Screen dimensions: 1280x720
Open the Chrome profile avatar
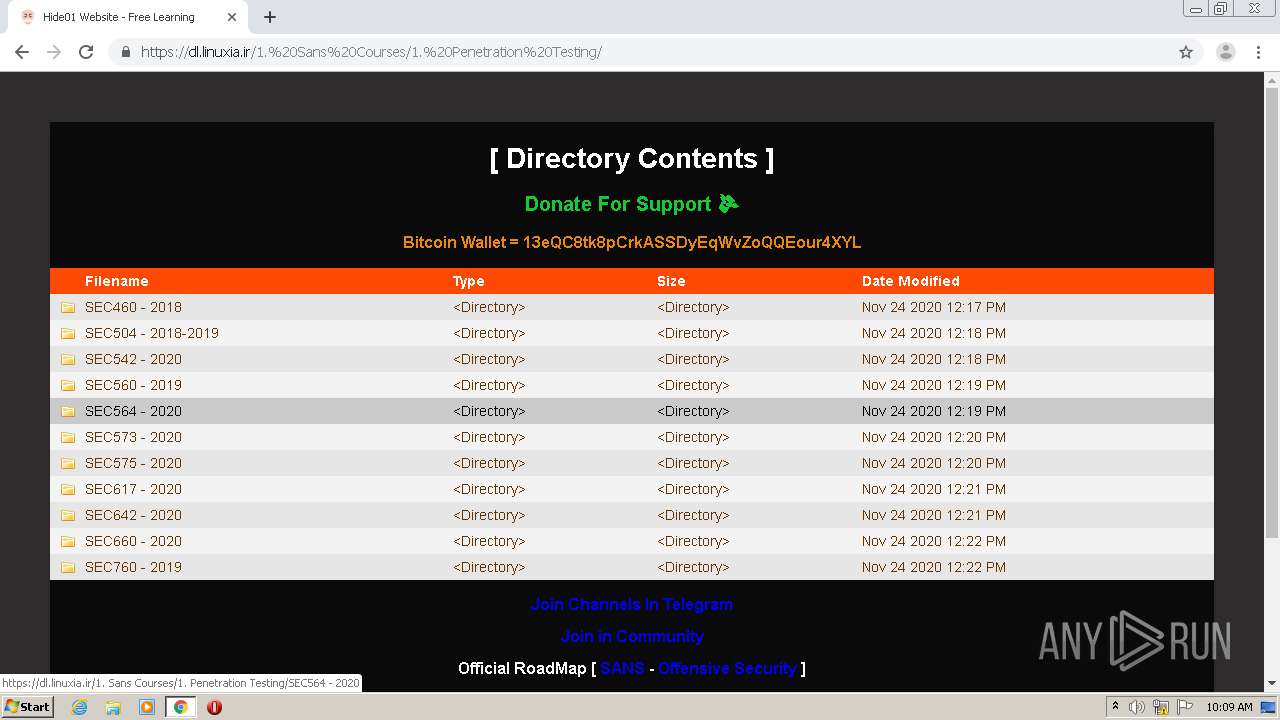(1225, 52)
